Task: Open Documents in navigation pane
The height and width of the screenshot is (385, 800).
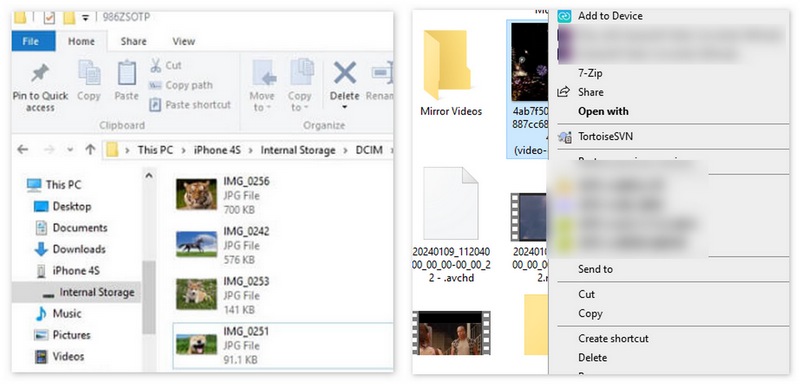Action: coord(71,228)
